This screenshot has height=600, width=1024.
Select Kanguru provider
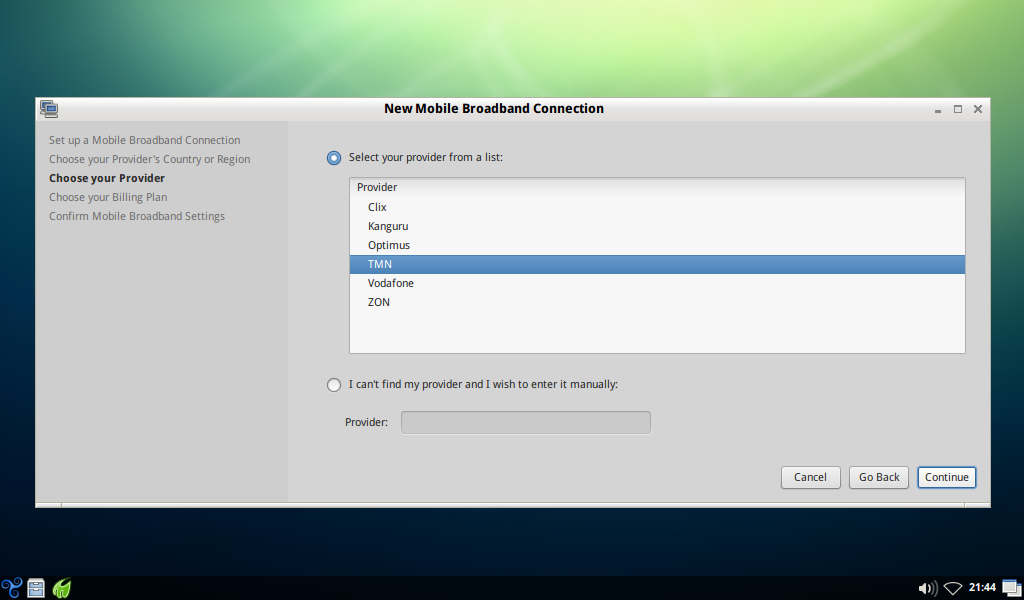(x=388, y=226)
